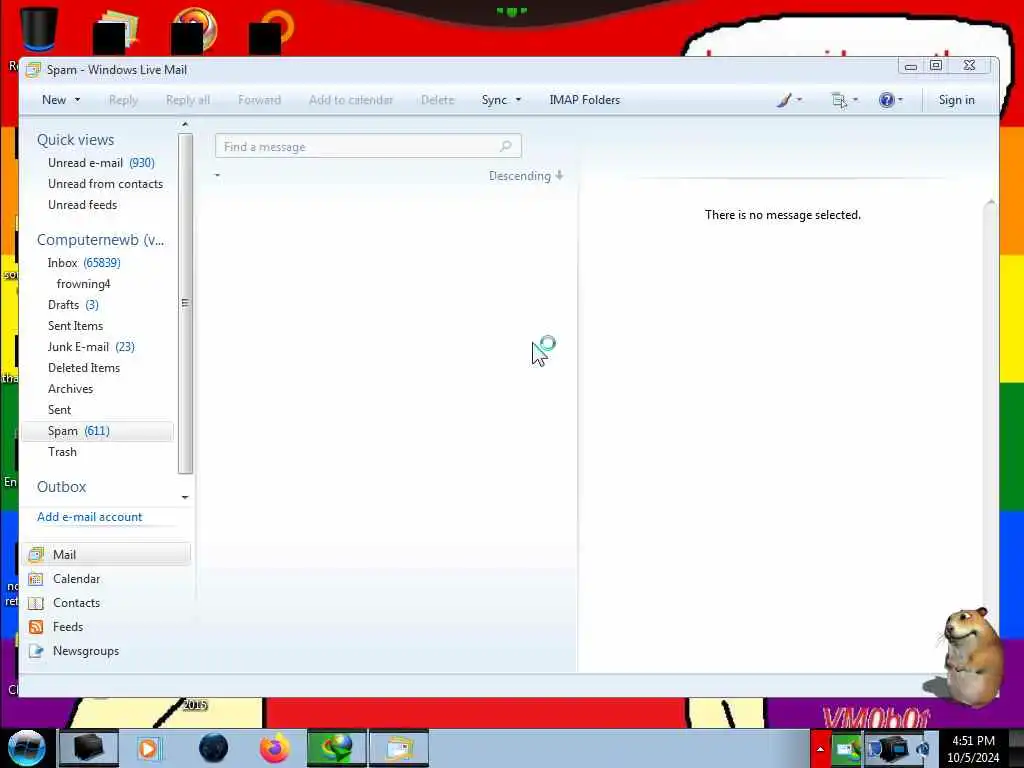This screenshot has height=768, width=1024.
Task: Open the Archives folder
Action: click(x=71, y=389)
